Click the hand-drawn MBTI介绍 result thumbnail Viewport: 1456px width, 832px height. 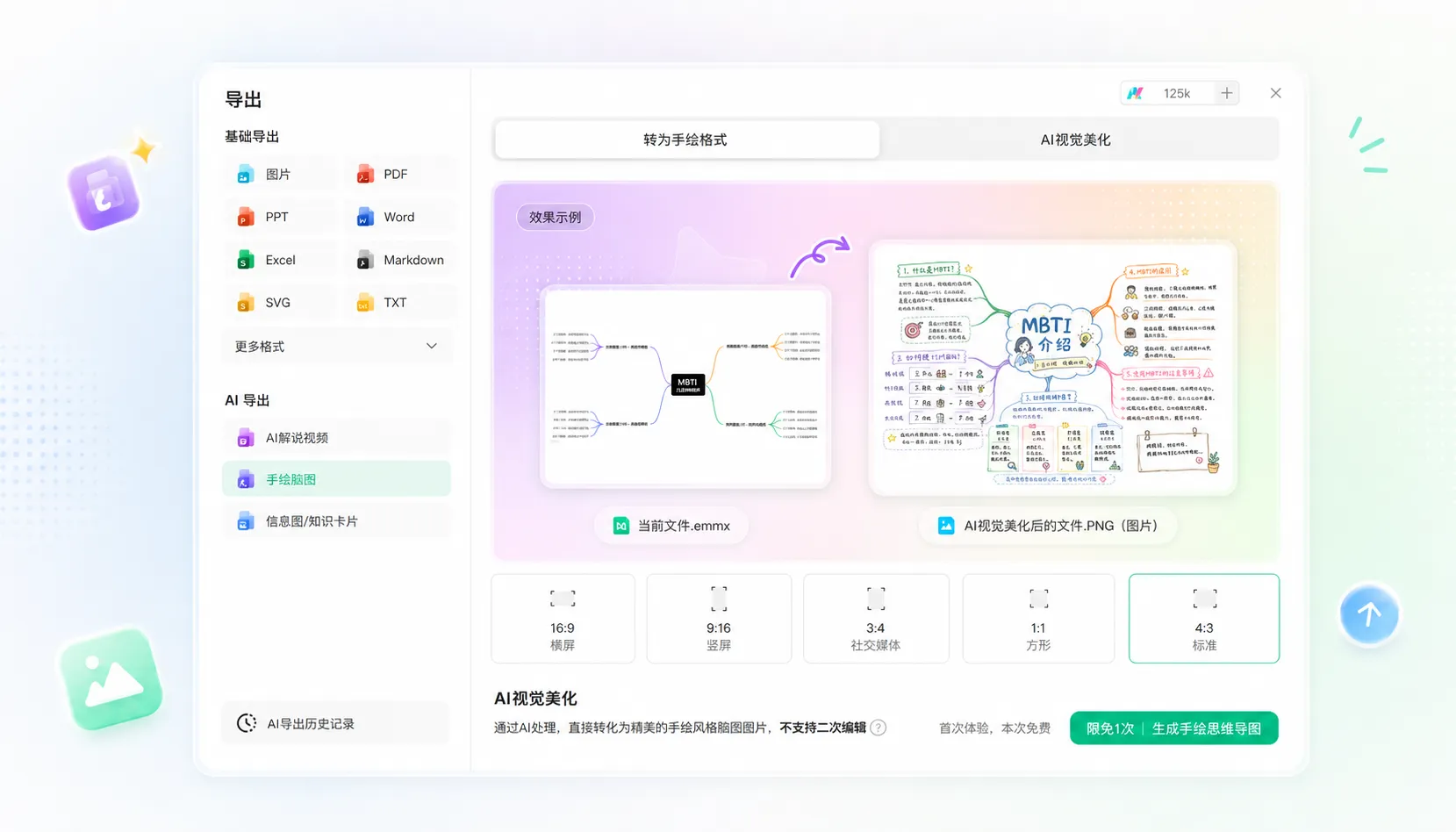pos(1052,369)
